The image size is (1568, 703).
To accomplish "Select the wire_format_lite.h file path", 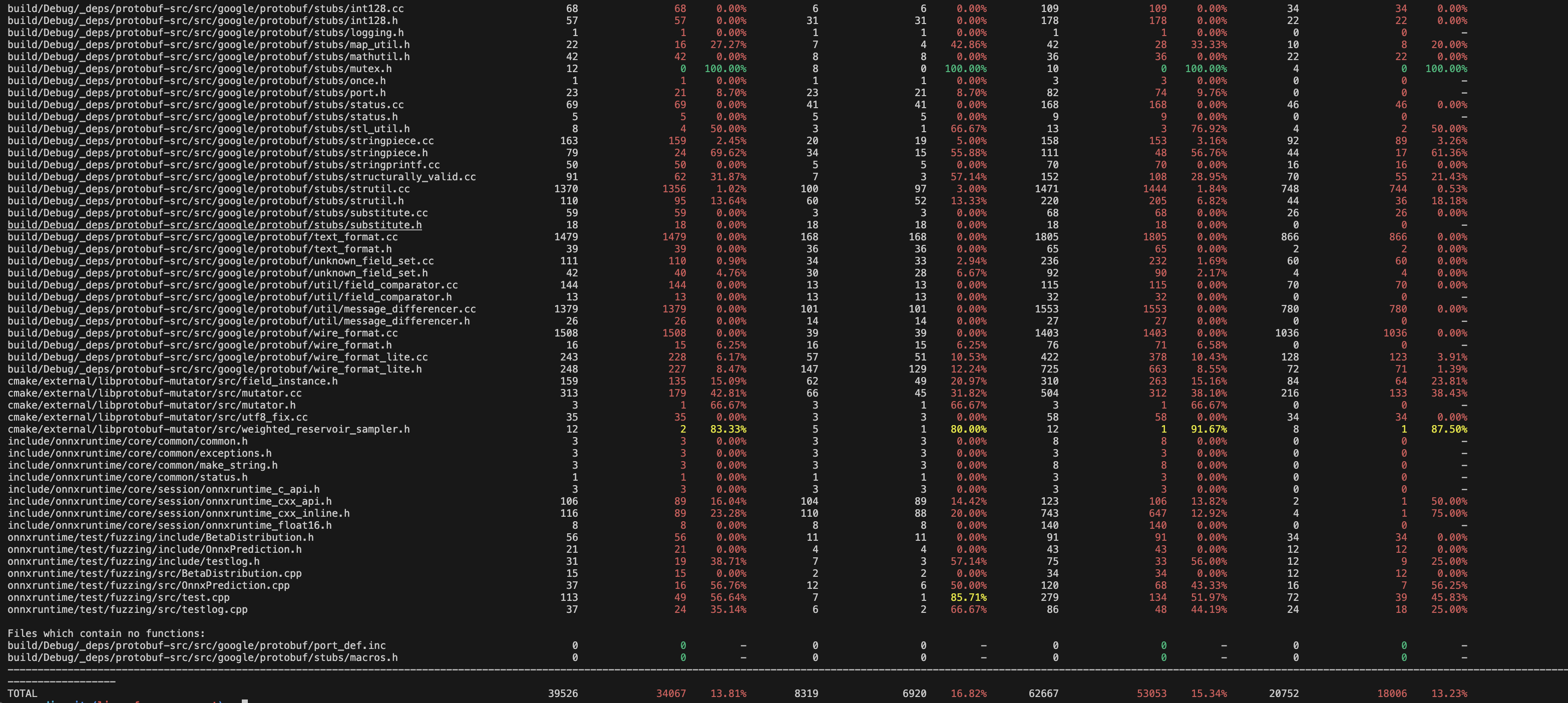I will (x=214, y=370).
